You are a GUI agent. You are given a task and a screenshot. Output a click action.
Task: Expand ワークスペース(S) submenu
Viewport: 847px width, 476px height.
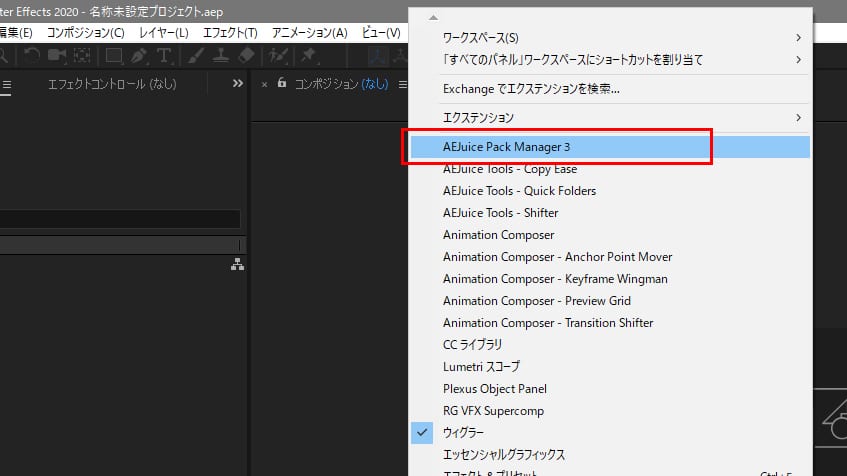coord(610,38)
